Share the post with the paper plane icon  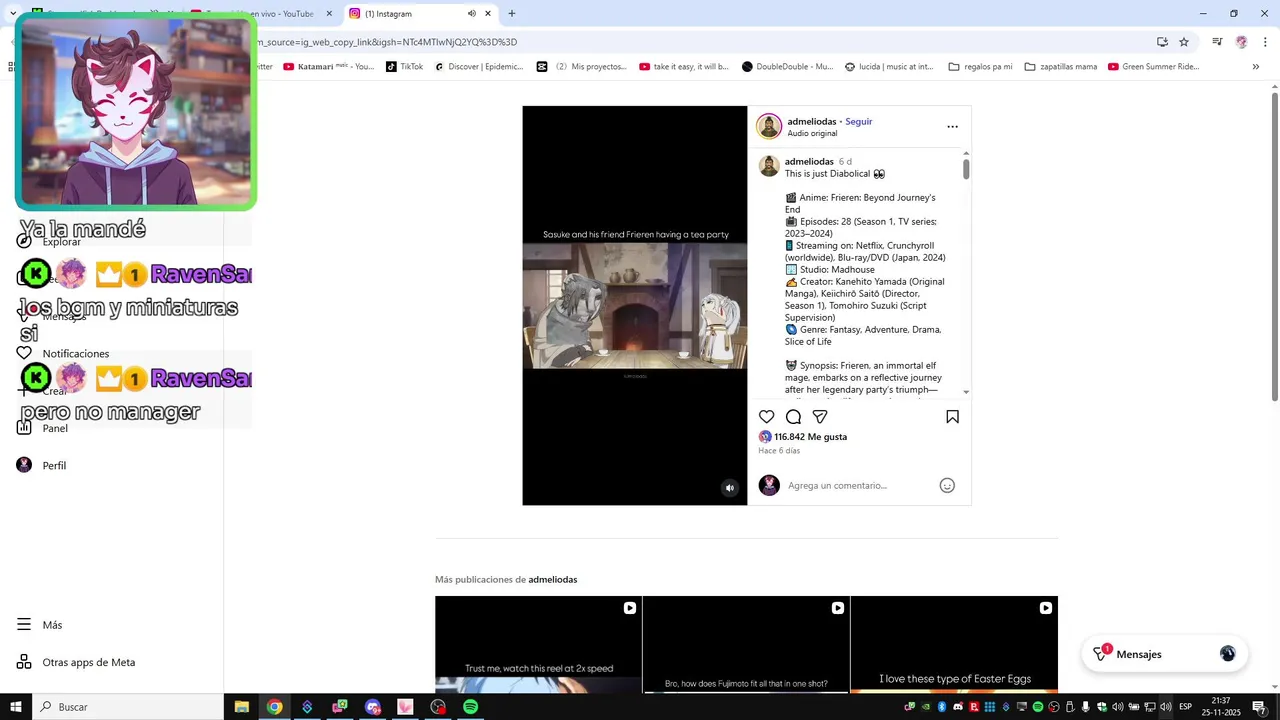click(820, 417)
